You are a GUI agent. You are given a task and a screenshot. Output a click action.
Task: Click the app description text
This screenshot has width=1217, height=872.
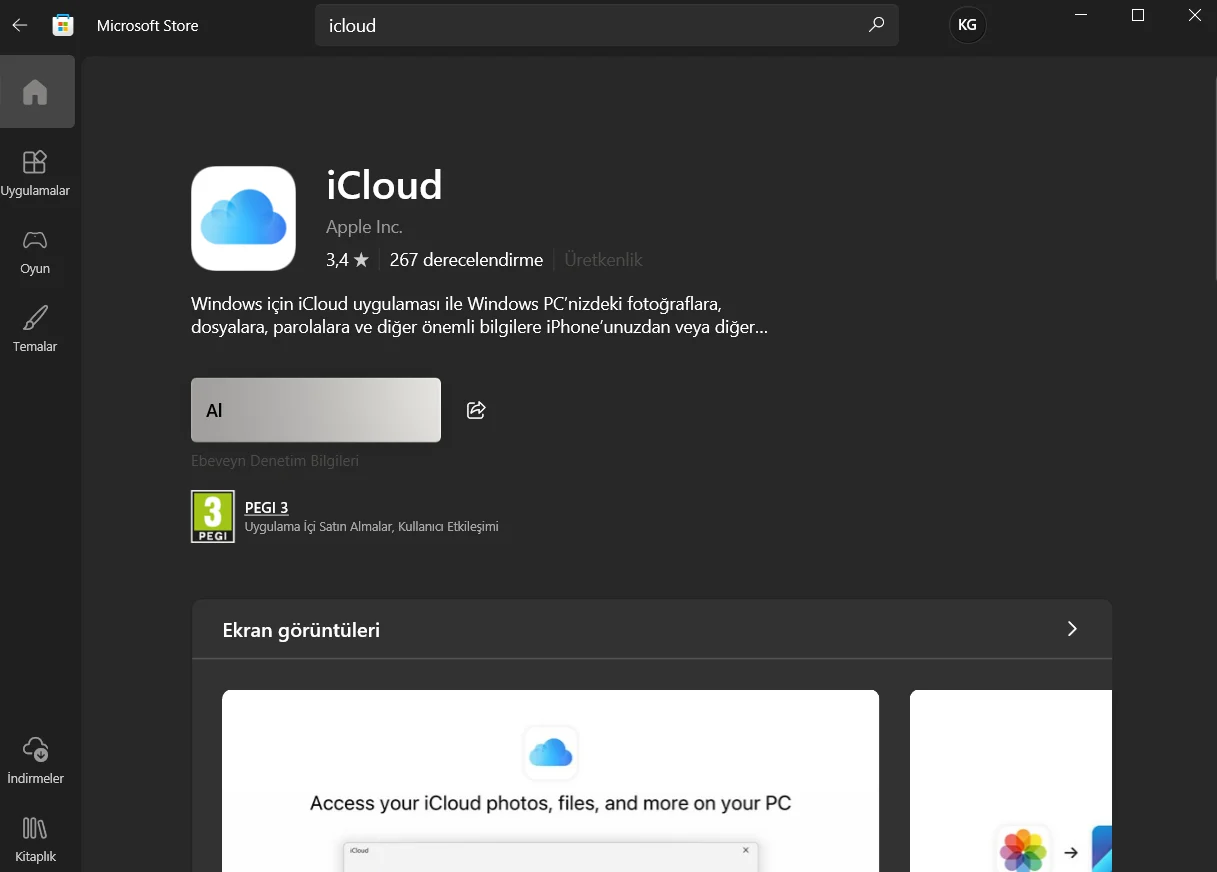click(479, 315)
